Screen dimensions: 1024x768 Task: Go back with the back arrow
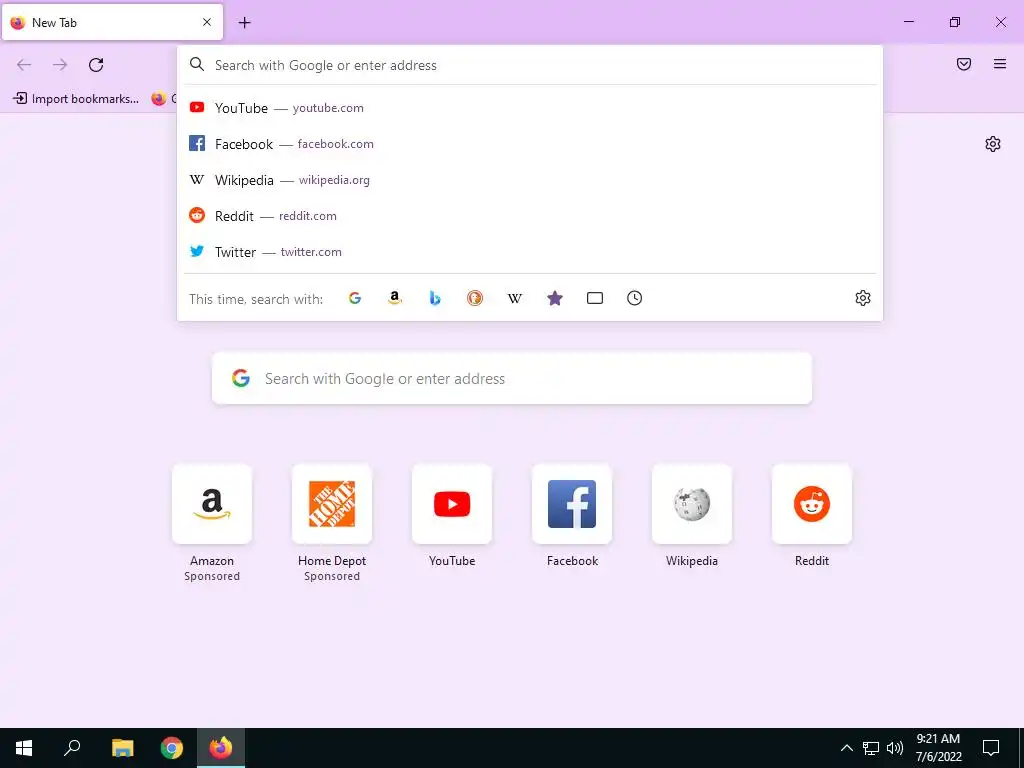[x=24, y=65]
